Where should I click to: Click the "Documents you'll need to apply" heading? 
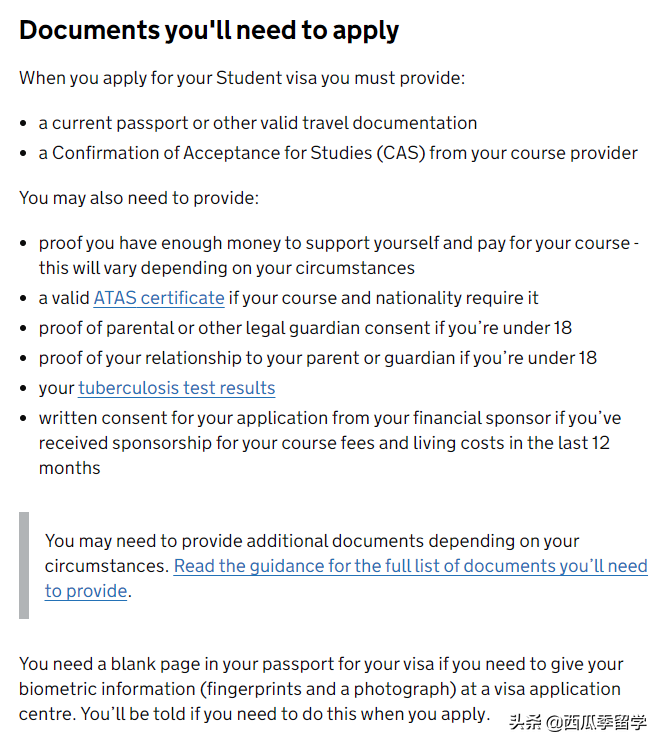[x=209, y=30]
